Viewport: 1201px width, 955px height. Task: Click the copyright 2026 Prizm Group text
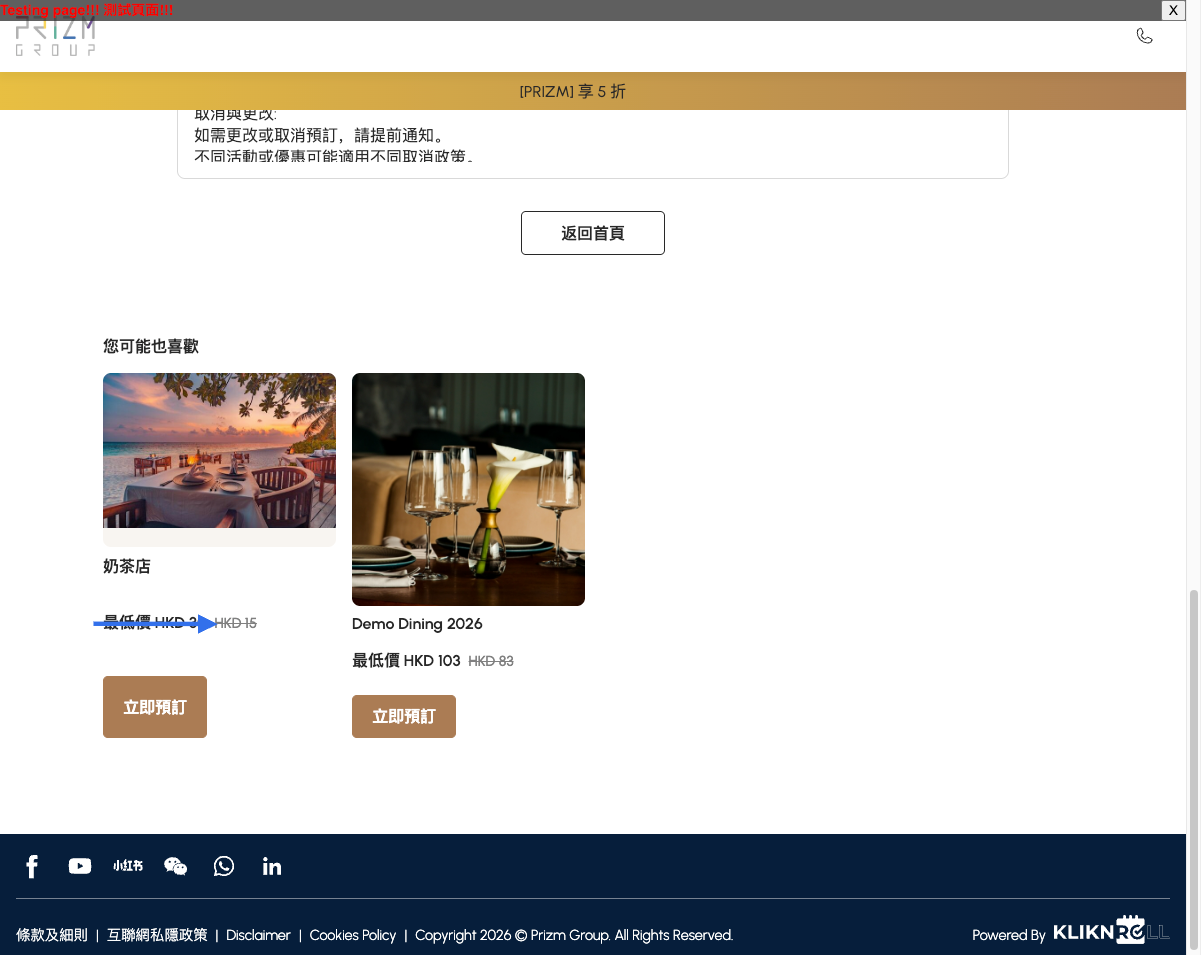(x=574, y=935)
